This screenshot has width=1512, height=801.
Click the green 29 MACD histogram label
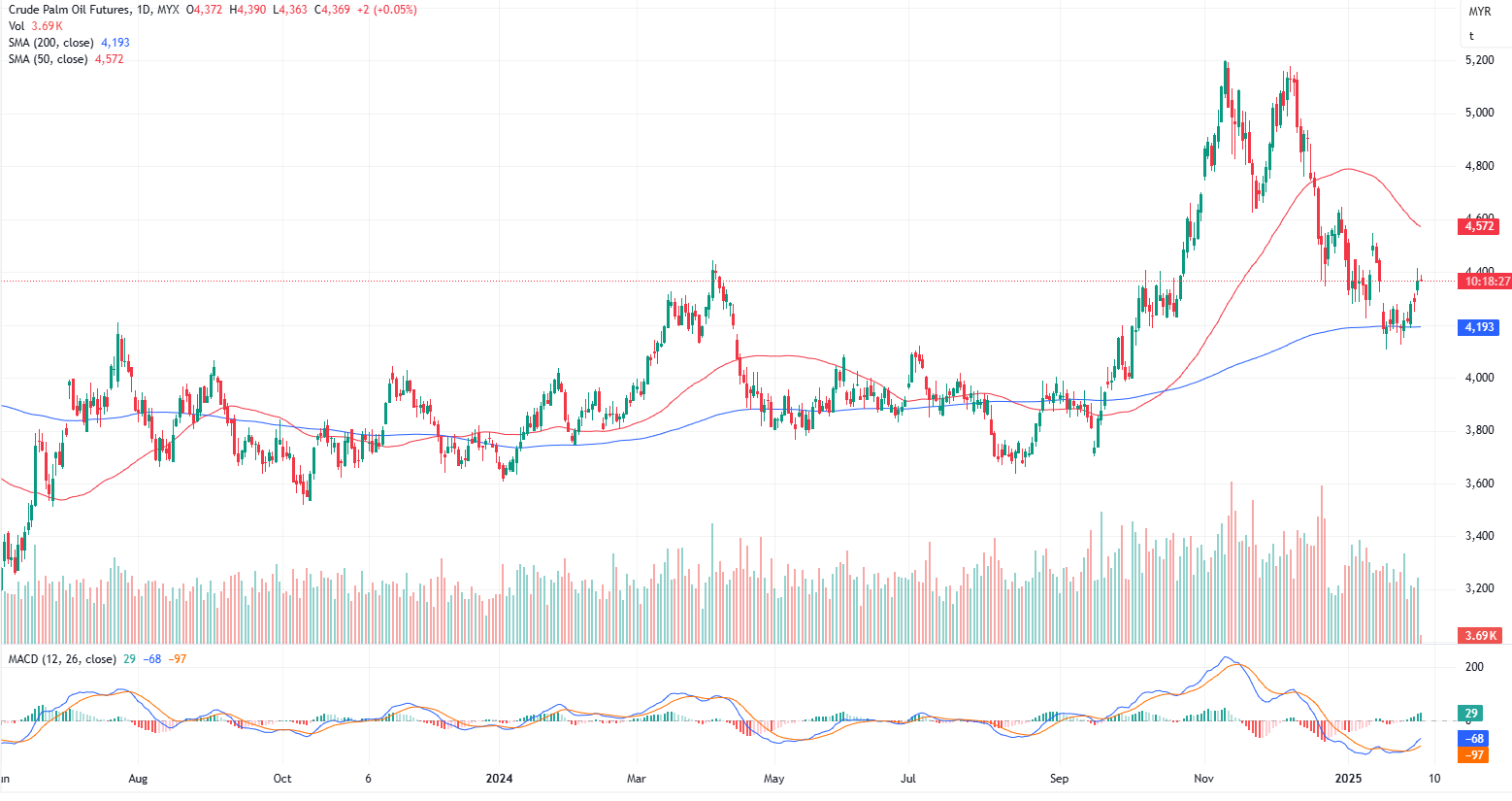click(1471, 714)
